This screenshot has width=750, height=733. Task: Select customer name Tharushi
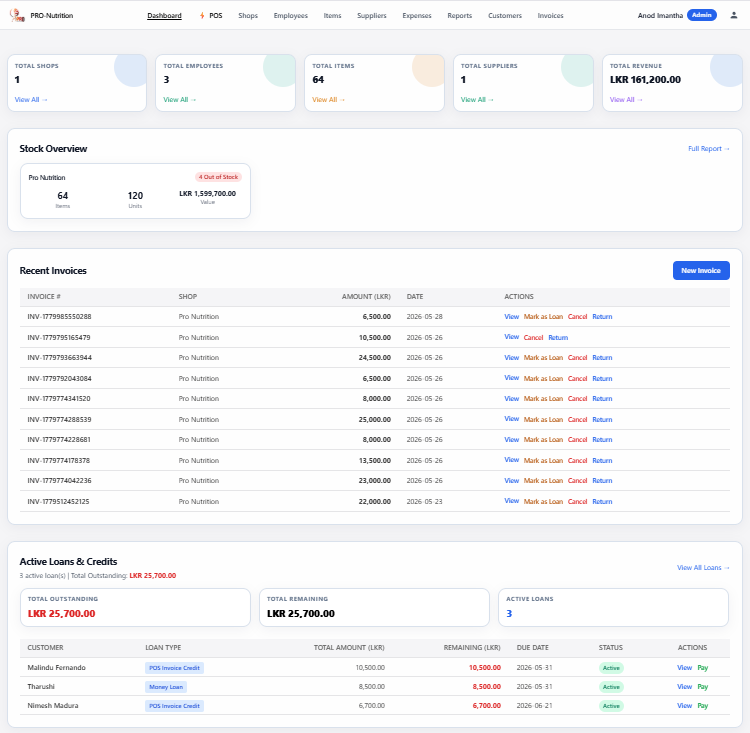pos(41,687)
